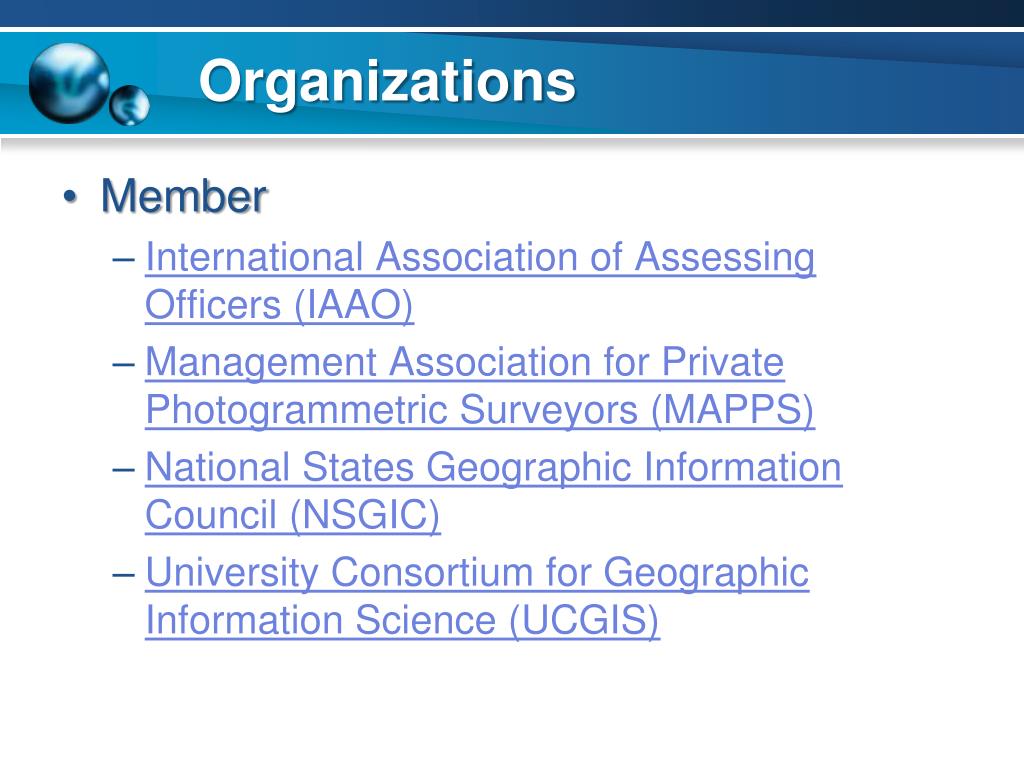Follow the Management Association for Private link
Viewport: 1024px width, 768px height.
464,362
